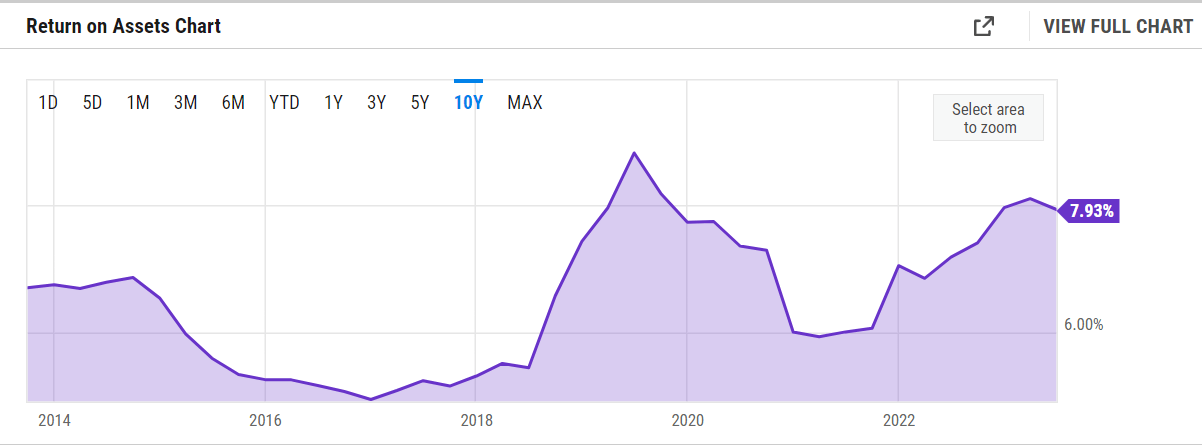Viewport: 1202px width, 445px height.
Task: Switch chart to 3Y range
Action: pos(376,102)
